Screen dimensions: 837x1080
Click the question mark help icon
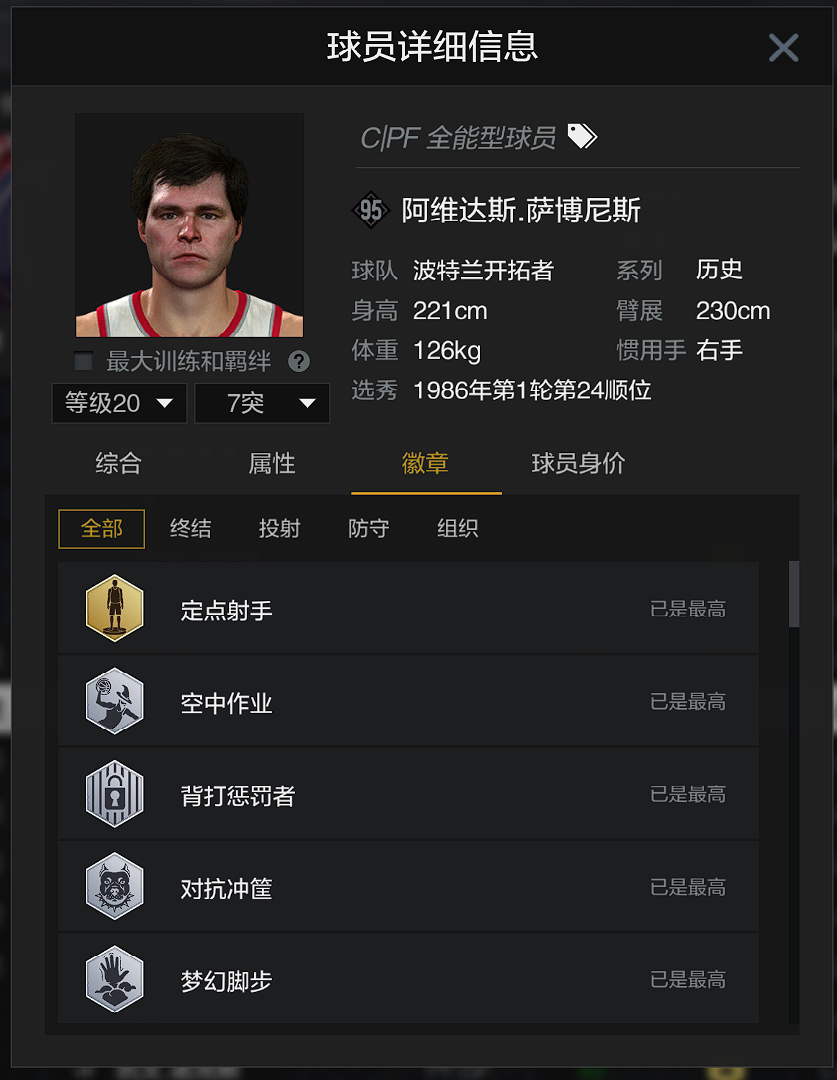[299, 362]
